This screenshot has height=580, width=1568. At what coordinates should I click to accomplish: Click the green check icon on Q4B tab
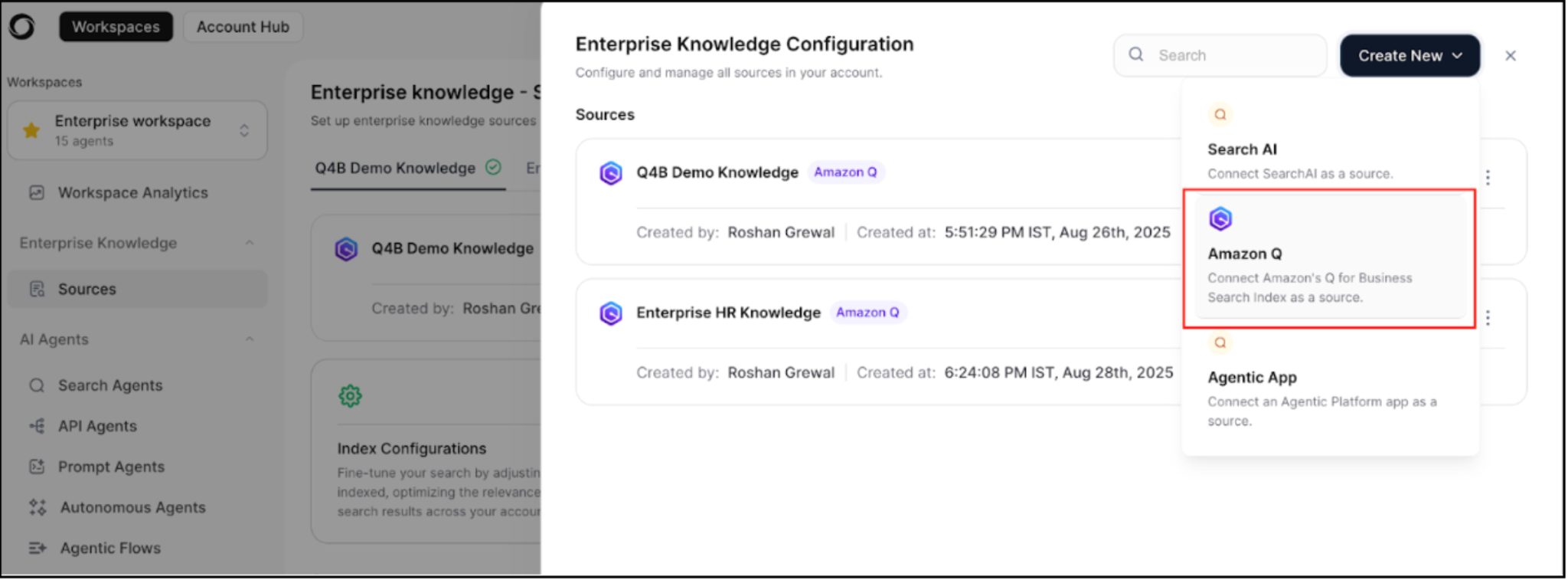point(494,167)
